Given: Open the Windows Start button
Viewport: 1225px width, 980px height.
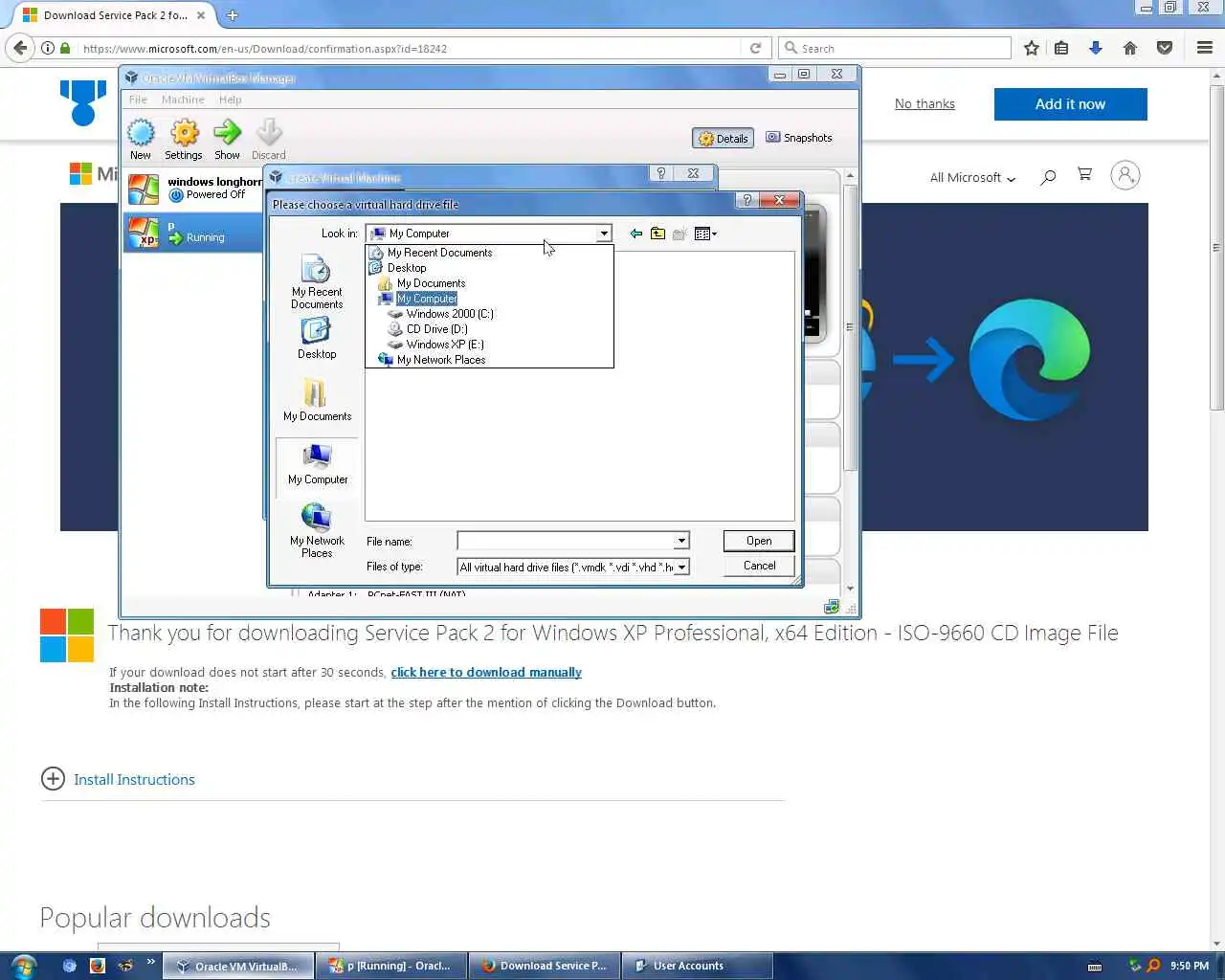Looking at the screenshot, I should pos(23,966).
